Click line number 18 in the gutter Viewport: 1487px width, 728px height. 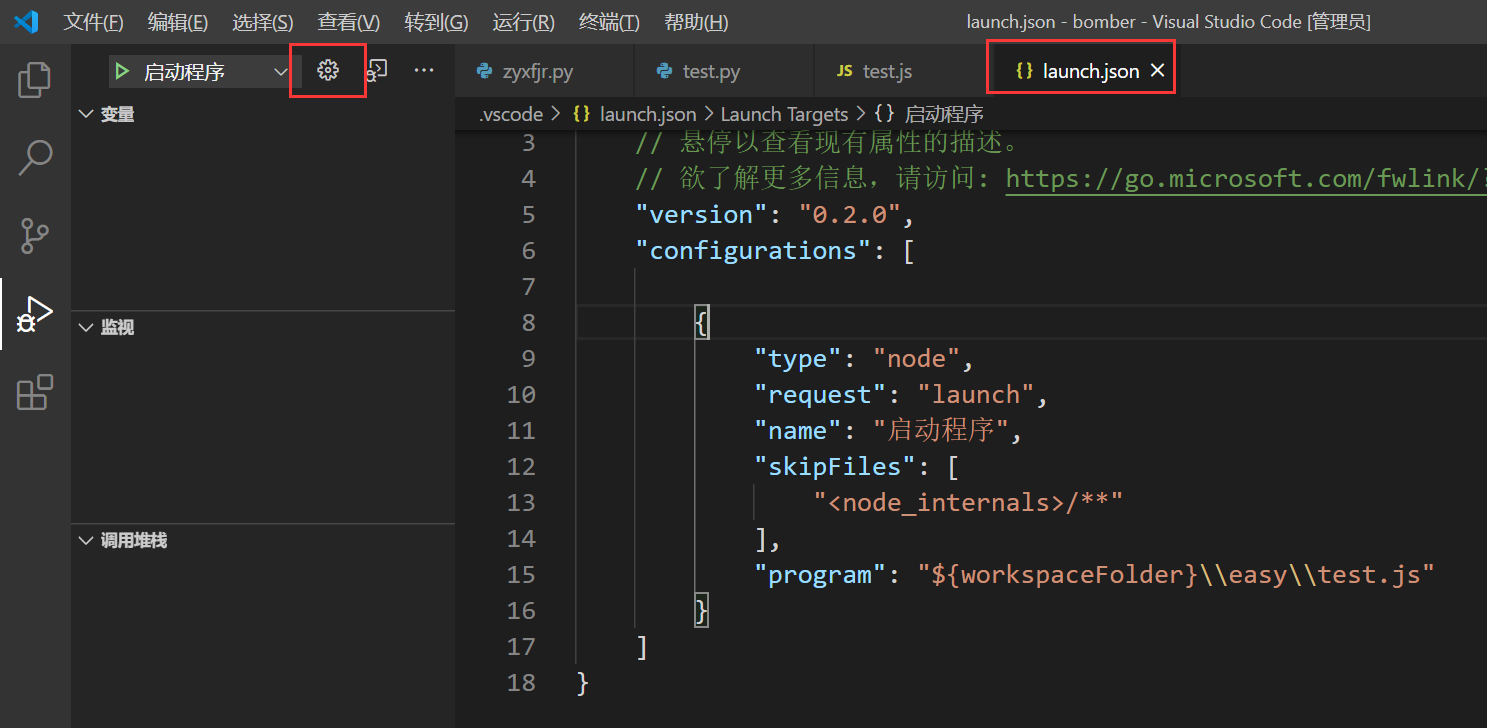(522, 683)
